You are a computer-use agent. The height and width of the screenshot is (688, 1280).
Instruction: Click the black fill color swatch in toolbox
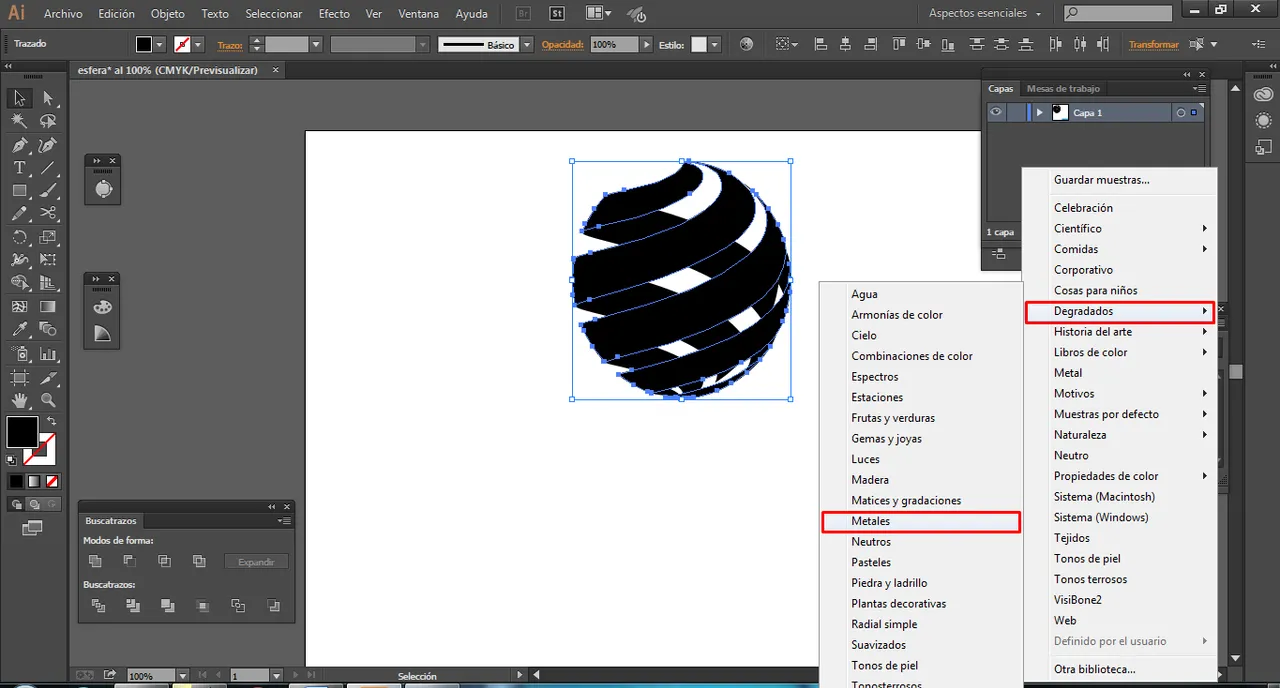[x=22, y=432]
